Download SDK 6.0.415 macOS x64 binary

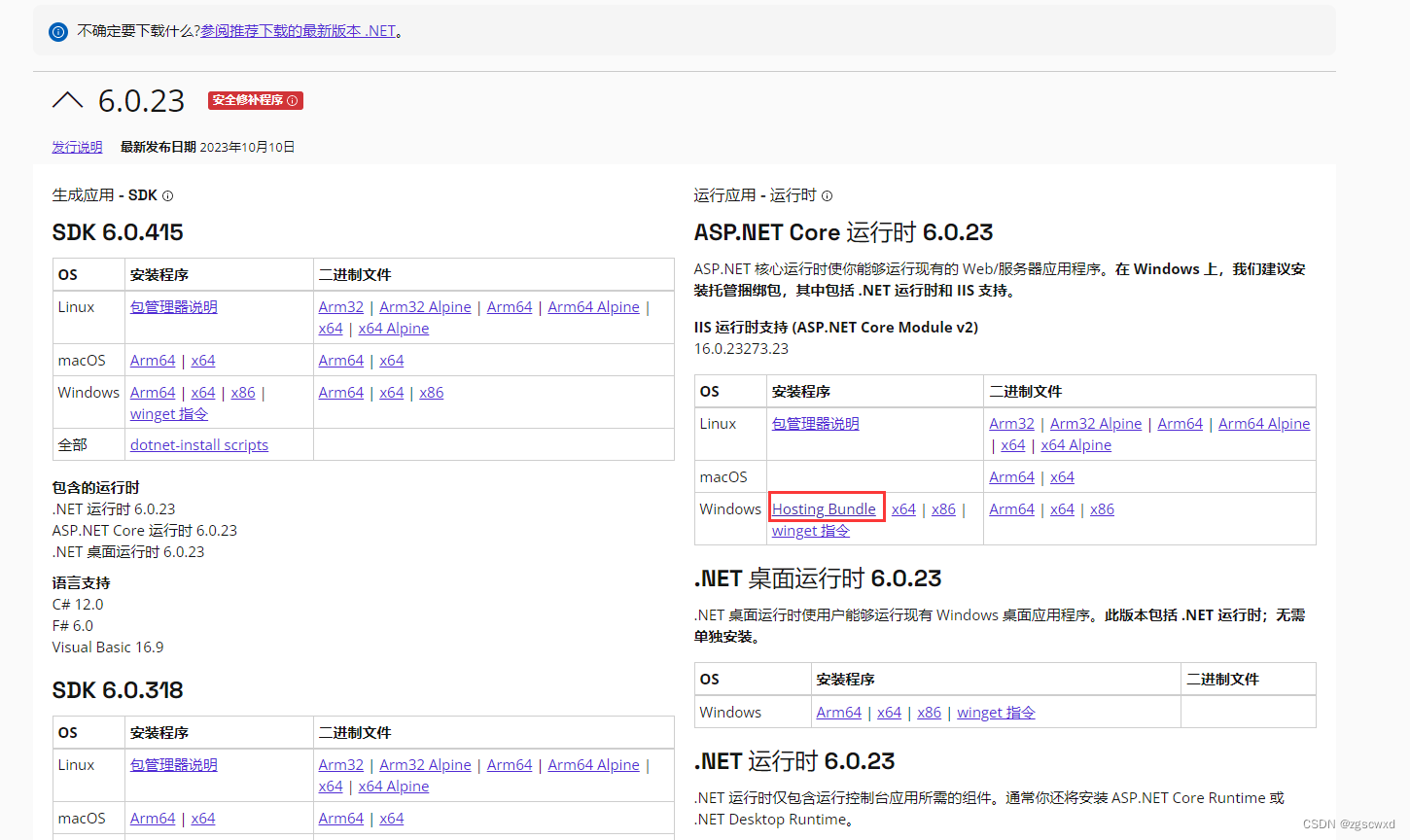pyautogui.click(x=392, y=360)
